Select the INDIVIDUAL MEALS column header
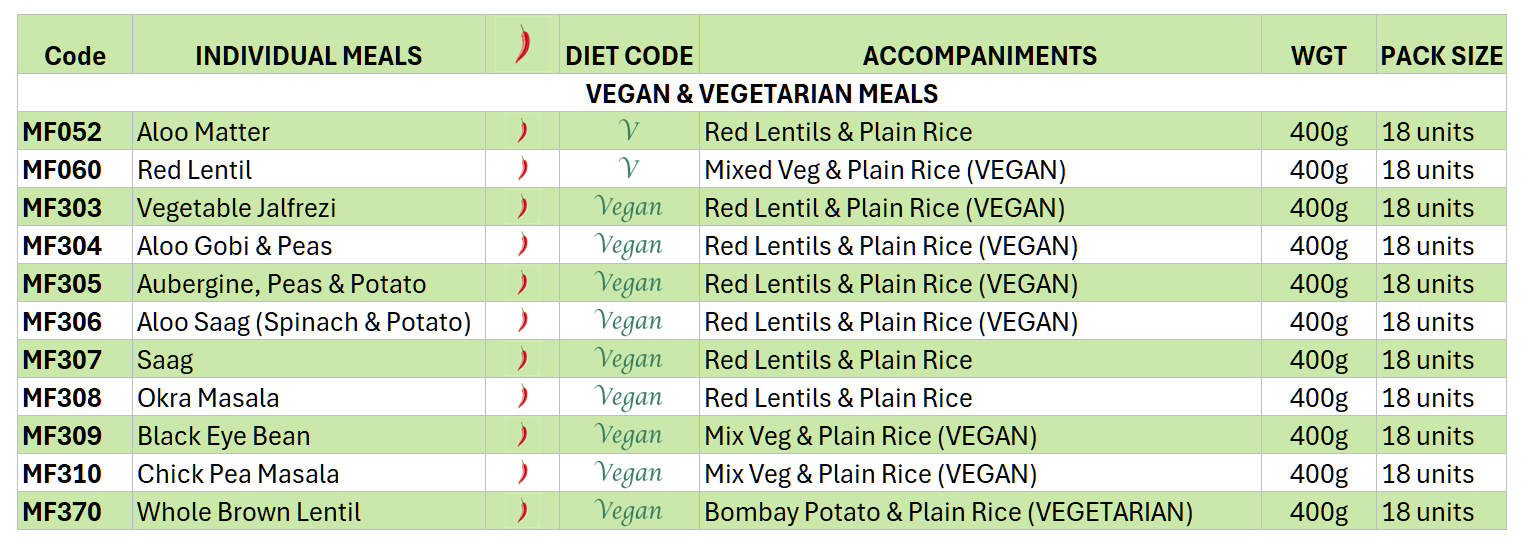 (x=308, y=56)
